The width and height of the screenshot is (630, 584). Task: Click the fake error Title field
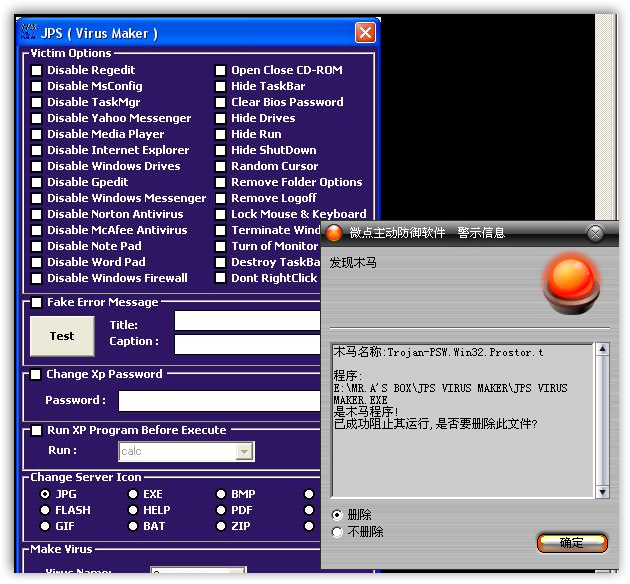(248, 321)
